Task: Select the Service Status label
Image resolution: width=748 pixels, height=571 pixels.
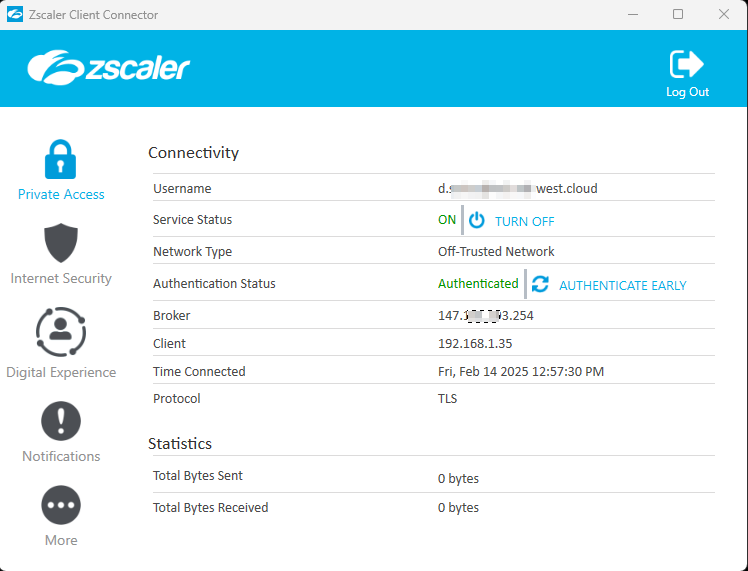Action: click(x=192, y=219)
